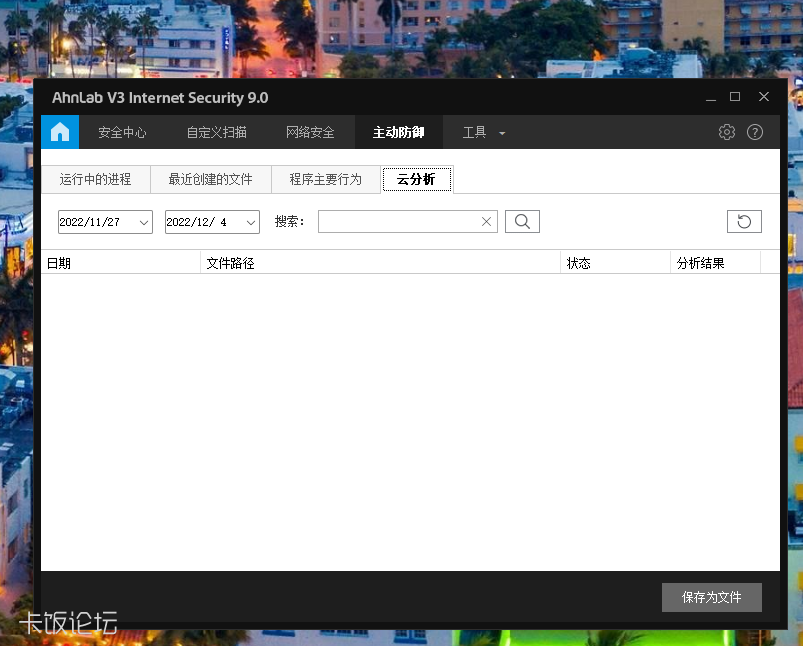Click the 保存为文件 button
This screenshot has height=646, width=803.
(x=711, y=597)
